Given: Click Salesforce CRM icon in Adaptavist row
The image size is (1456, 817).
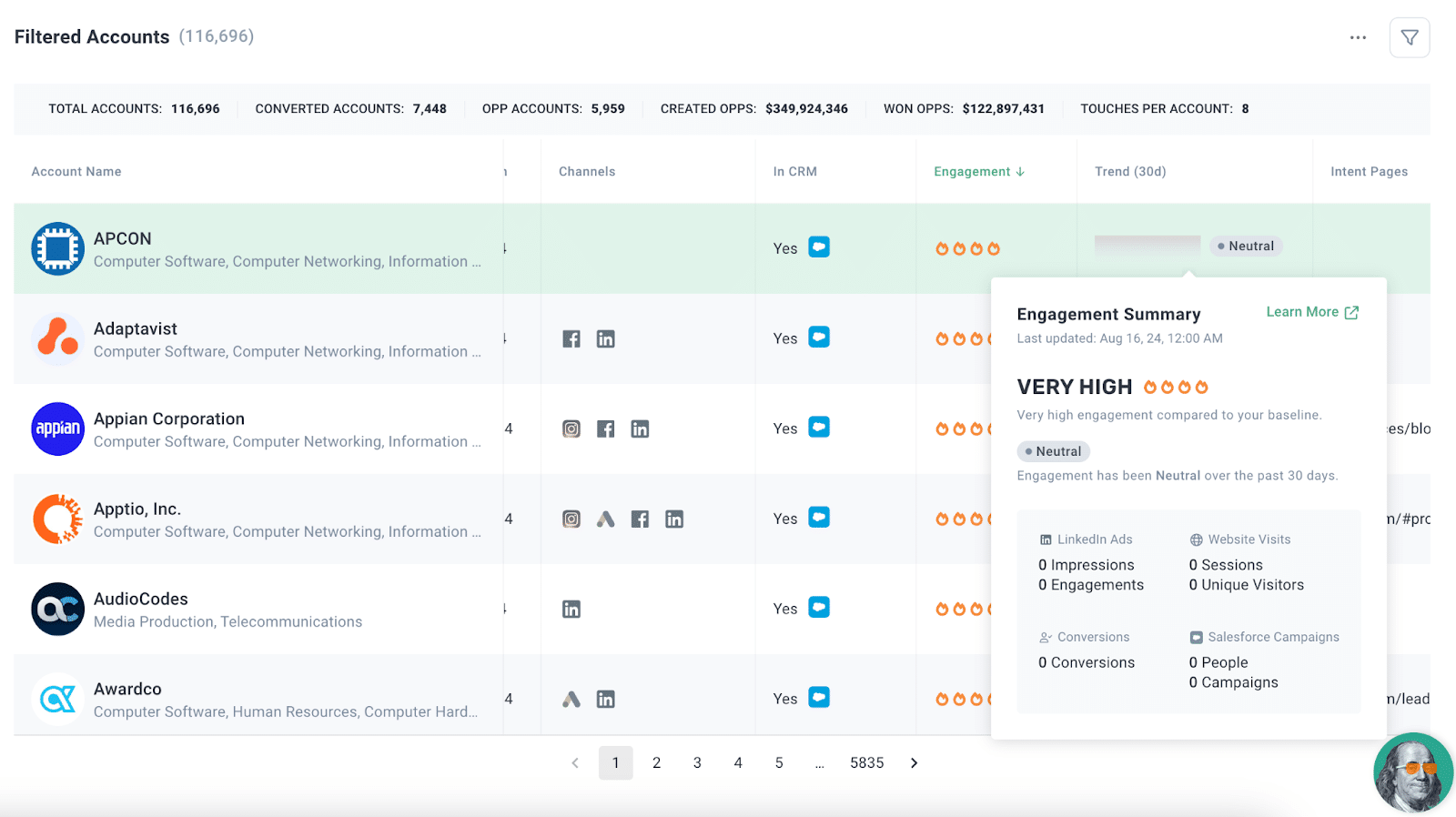Looking at the screenshot, I should (819, 337).
